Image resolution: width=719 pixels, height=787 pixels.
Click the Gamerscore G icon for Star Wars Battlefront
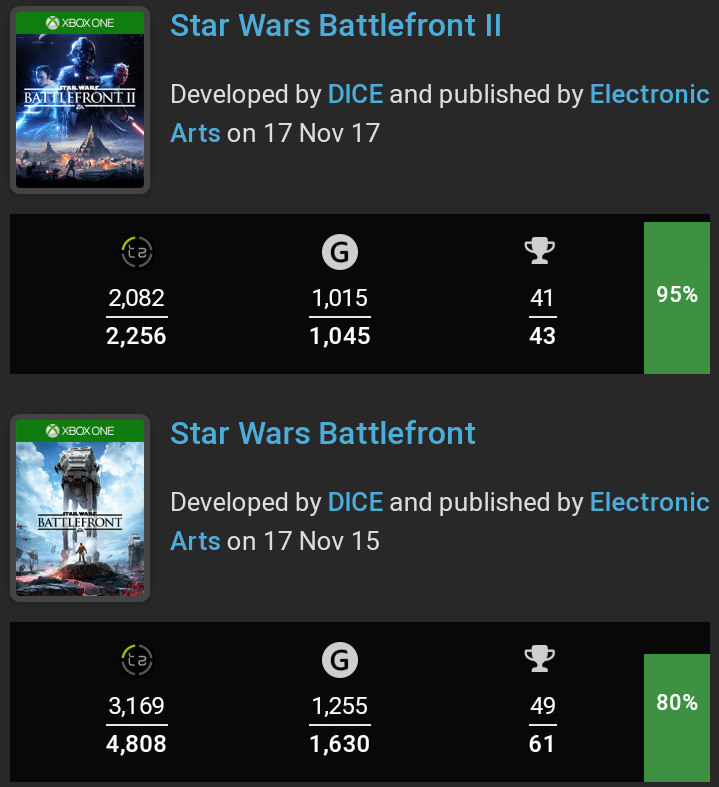pos(340,661)
